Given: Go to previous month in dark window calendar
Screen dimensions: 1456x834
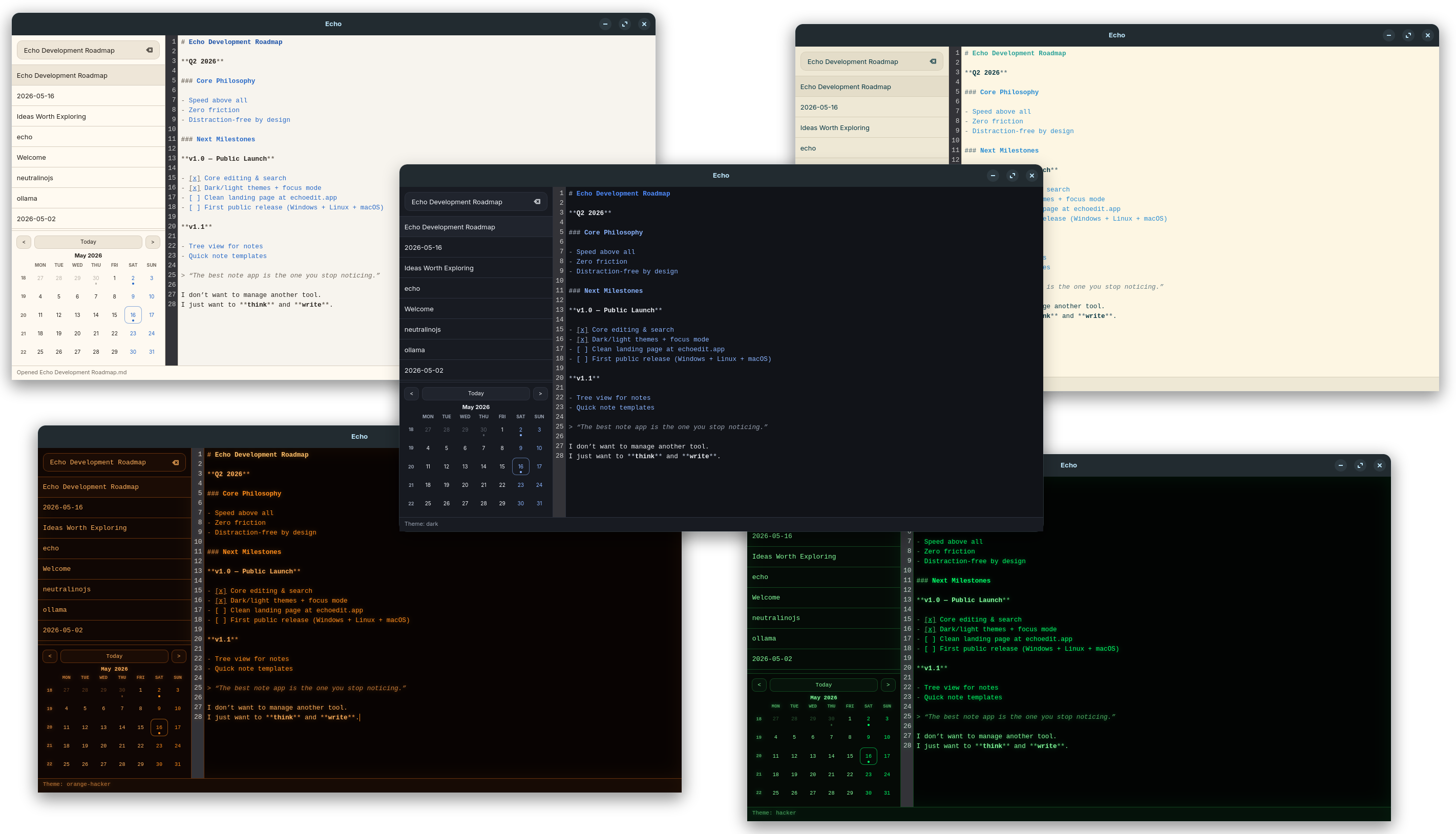Looking at the screenshot, I should coord(411,394).
